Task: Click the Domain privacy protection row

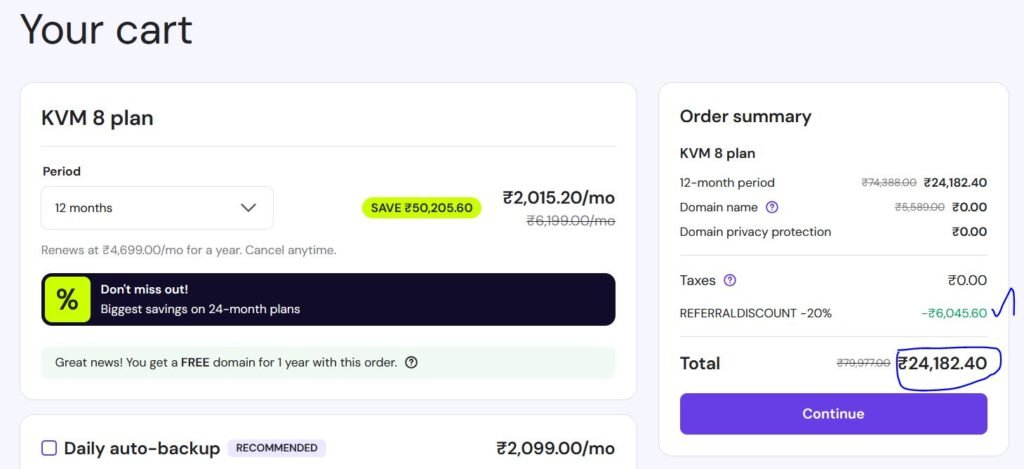Action: pos(755,232)
